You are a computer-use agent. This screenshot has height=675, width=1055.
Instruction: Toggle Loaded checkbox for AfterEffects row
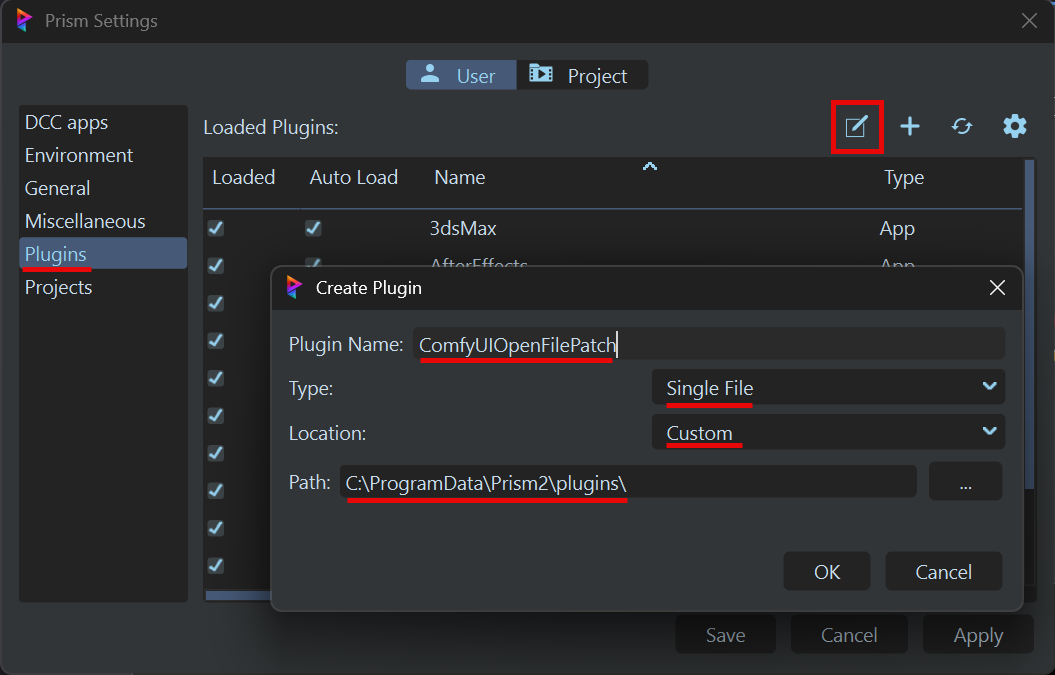[x=216, y=265]
